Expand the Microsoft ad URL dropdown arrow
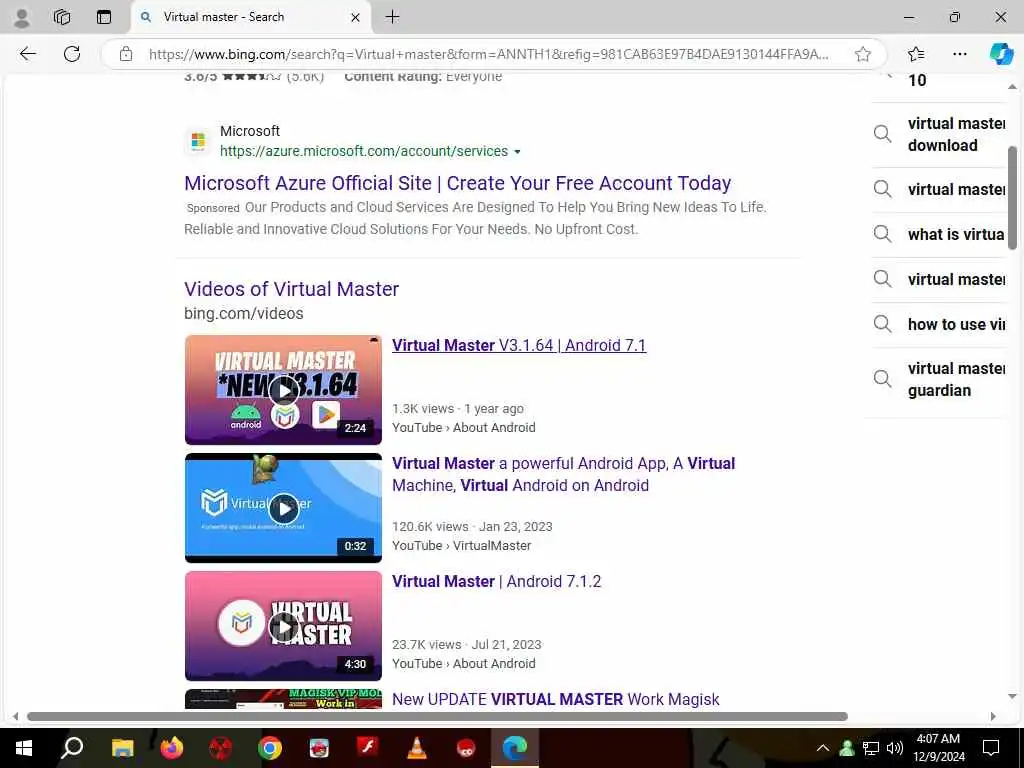The image size is (1024, 768). pos(517,152)
